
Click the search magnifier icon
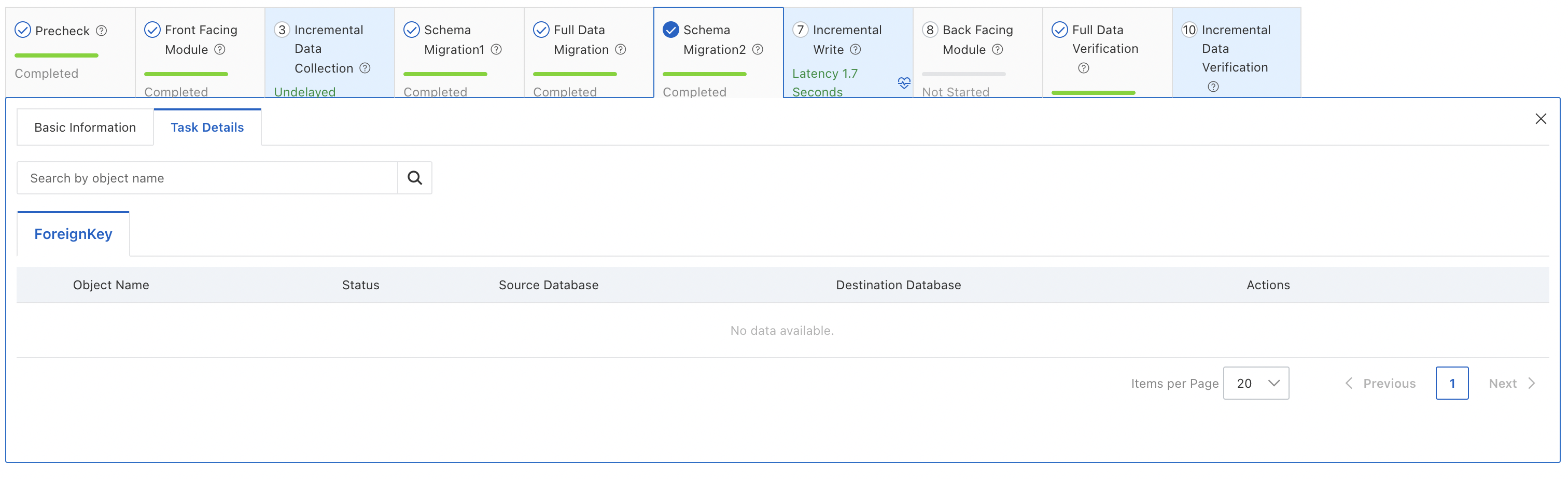point(414,178)
